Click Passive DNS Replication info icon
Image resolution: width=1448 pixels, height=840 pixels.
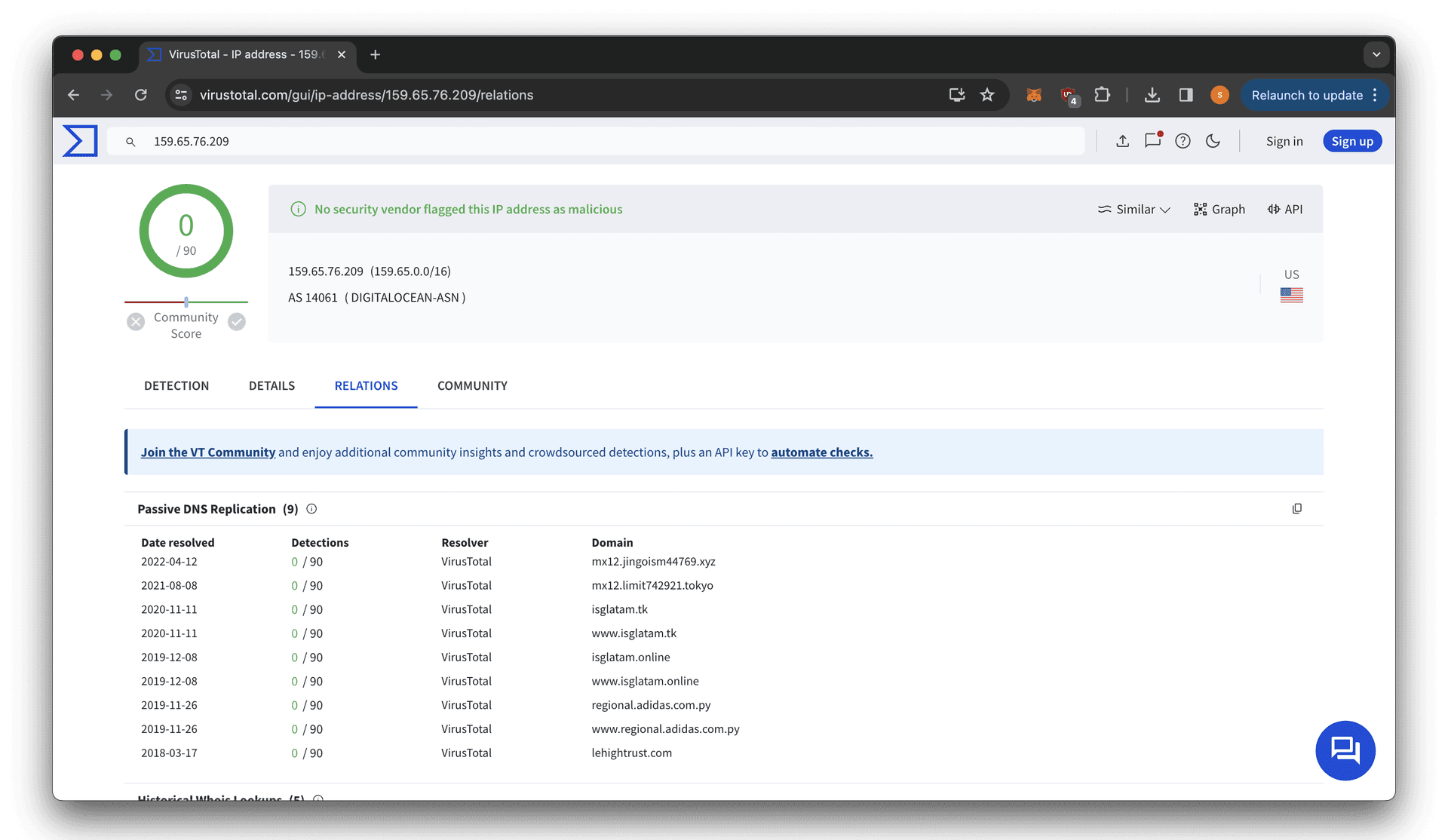pos(311,509)
